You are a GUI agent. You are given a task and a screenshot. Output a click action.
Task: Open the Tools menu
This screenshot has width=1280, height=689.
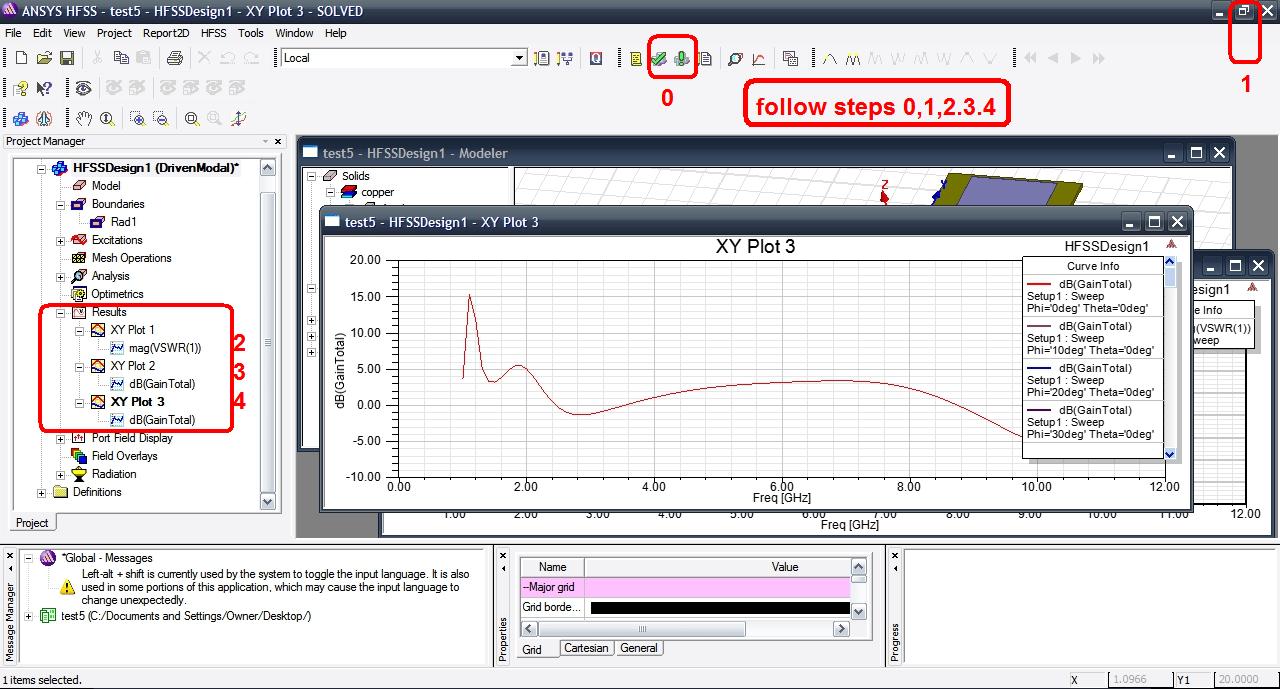(251, 33)
